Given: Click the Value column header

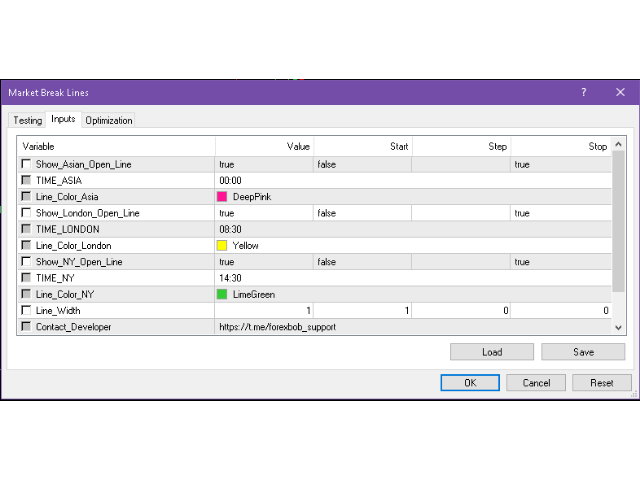Looking at the screenshot, I should [264, 146].
